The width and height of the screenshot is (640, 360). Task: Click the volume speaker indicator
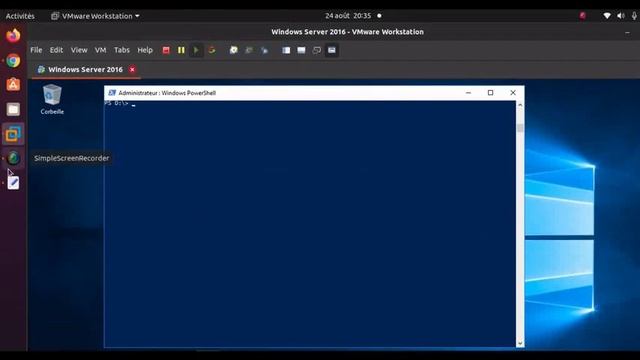coord(621,16)
